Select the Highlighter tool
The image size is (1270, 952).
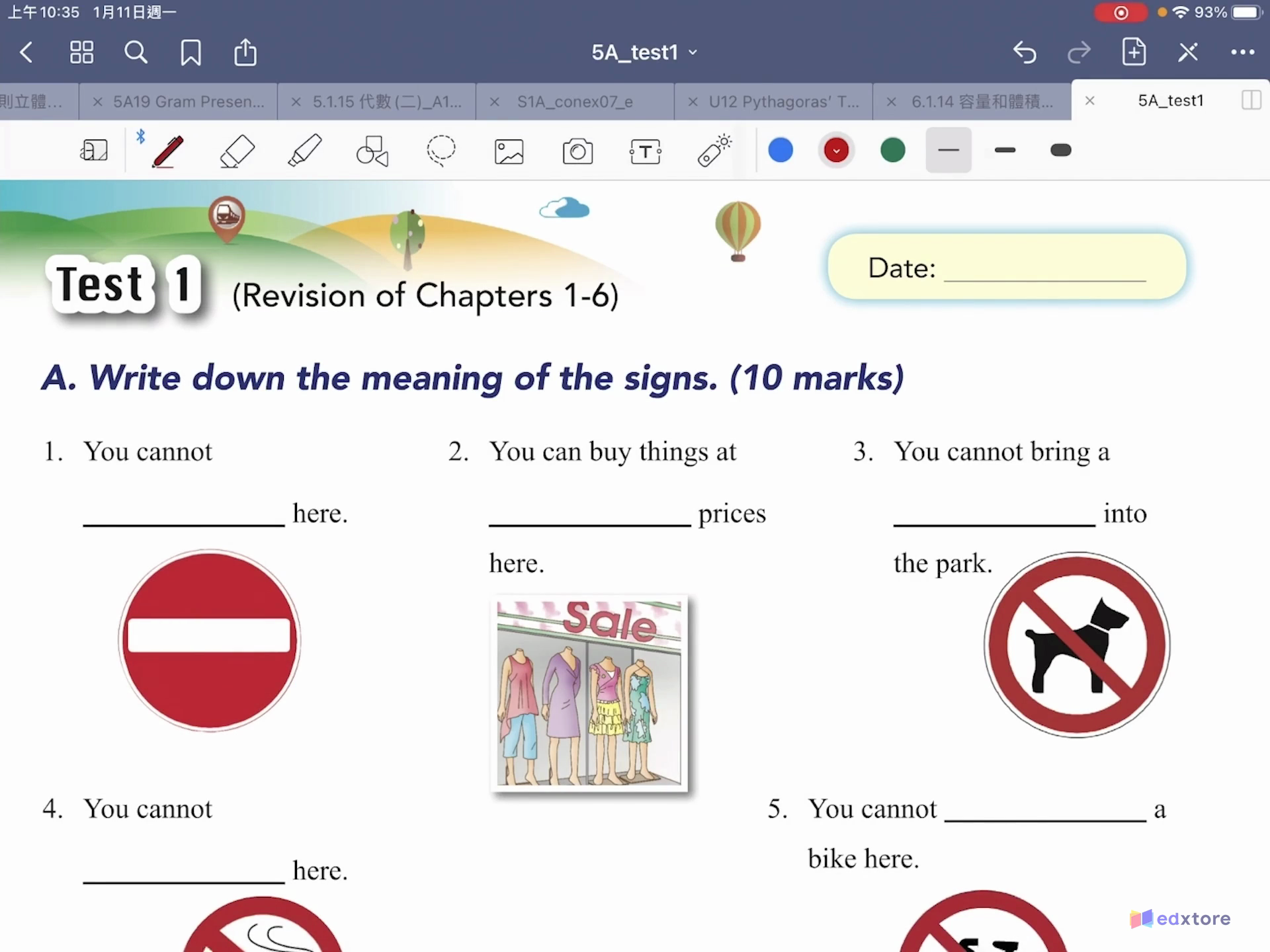[305, 151]
